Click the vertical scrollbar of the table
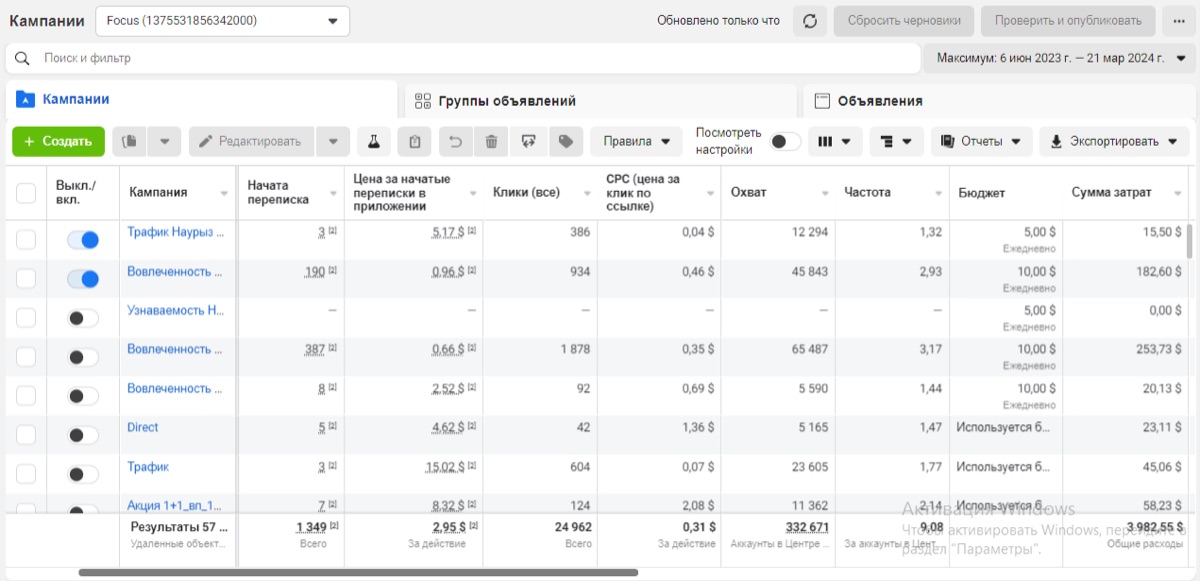 1189,242
